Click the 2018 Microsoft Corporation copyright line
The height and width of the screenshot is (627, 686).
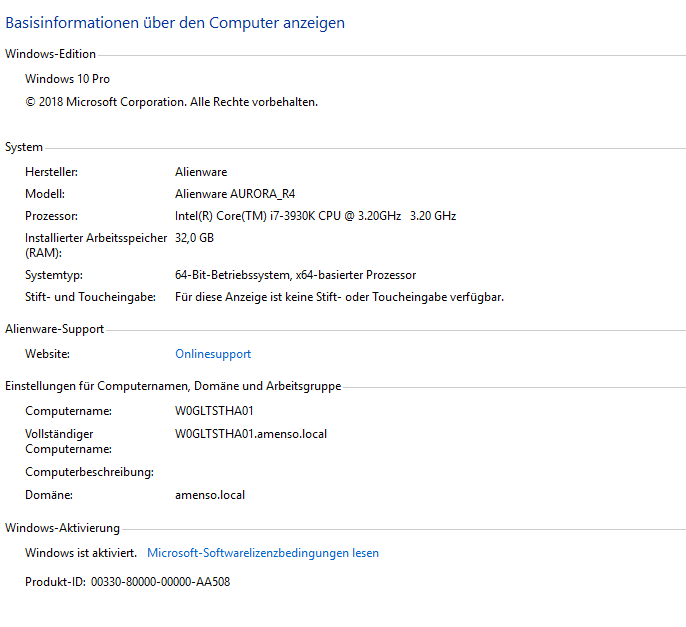click(172, 102)
